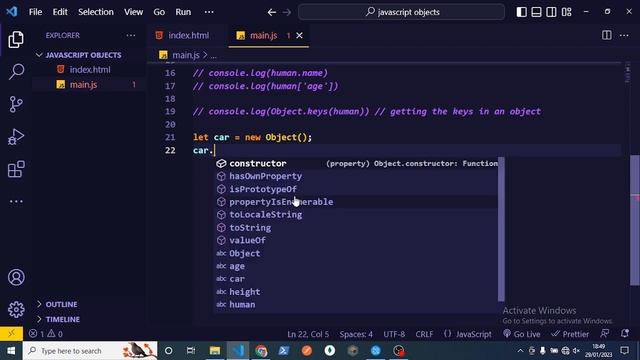640x360 pixels.
Task: Select the propertyIsEnumerable suggestion
Action: pos(356,202)
